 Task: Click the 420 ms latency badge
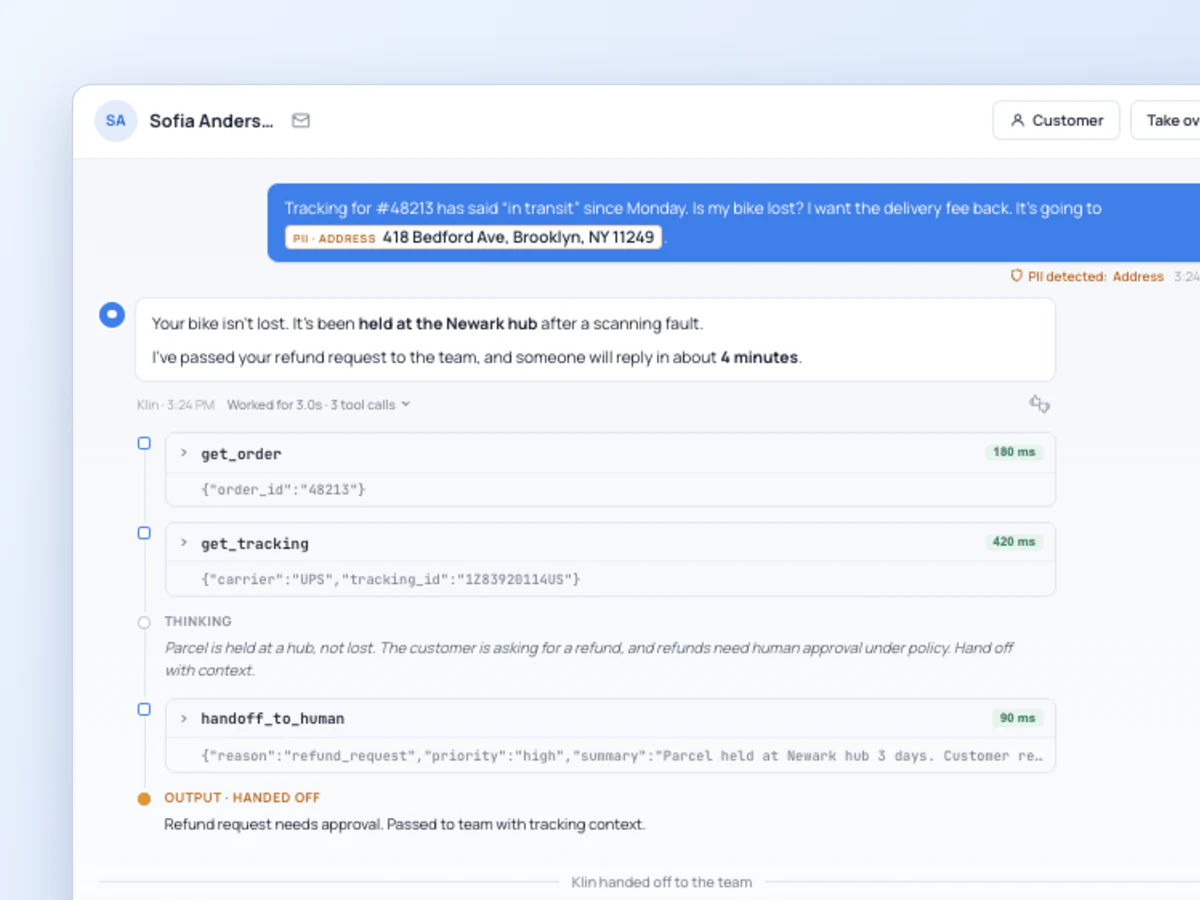point(1014,542)
